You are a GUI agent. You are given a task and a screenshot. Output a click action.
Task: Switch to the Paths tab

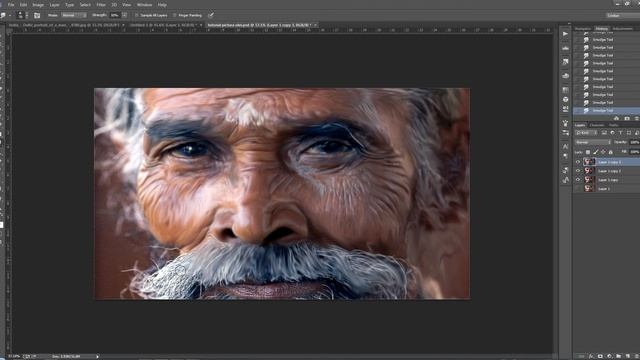613,125
